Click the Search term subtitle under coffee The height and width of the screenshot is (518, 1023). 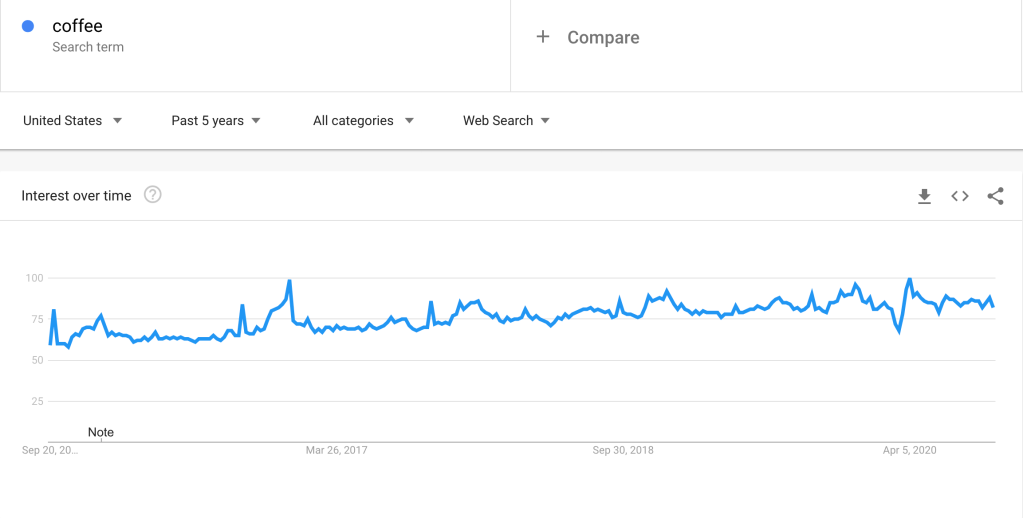point(88,47)
